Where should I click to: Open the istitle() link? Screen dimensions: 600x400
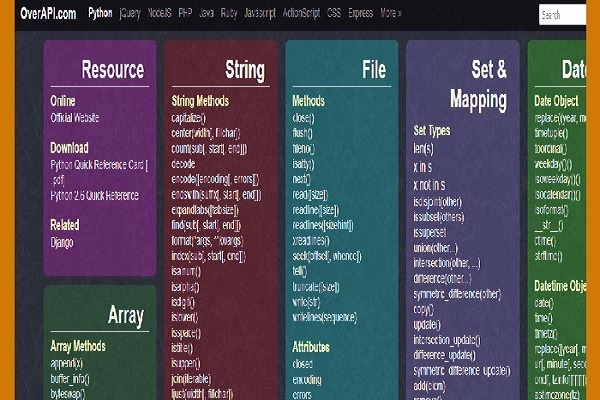click(x=182, y=348)
